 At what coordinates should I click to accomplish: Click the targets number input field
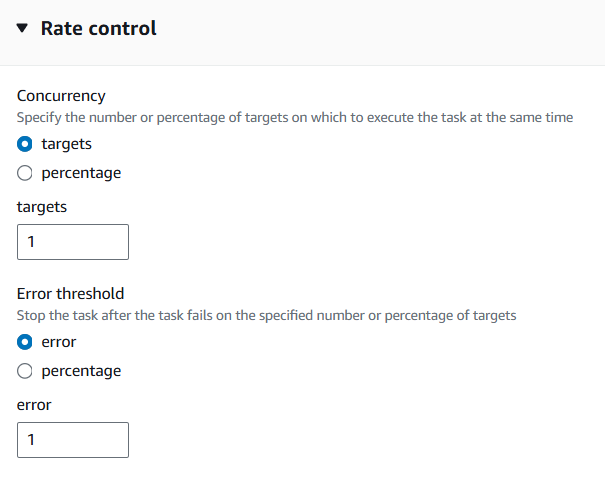(x=73, y=242)
